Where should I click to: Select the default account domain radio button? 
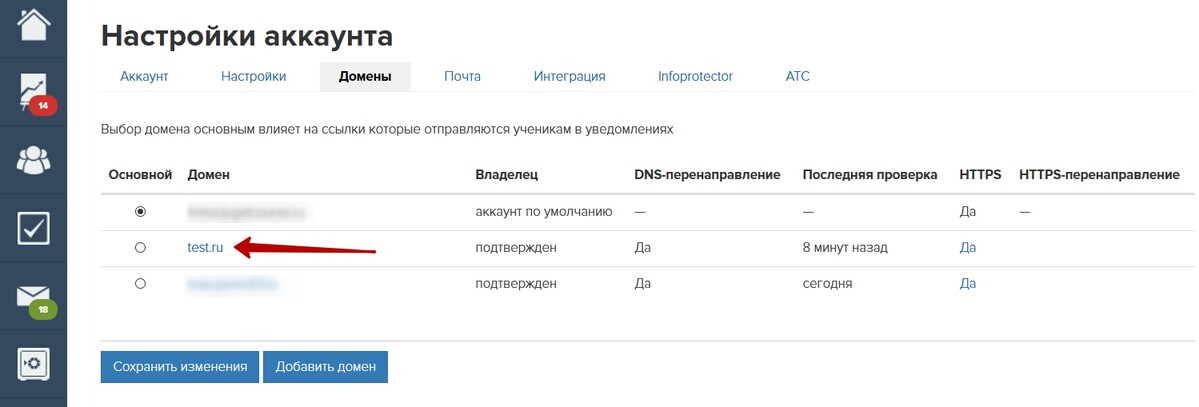click(x=140, y=211)
